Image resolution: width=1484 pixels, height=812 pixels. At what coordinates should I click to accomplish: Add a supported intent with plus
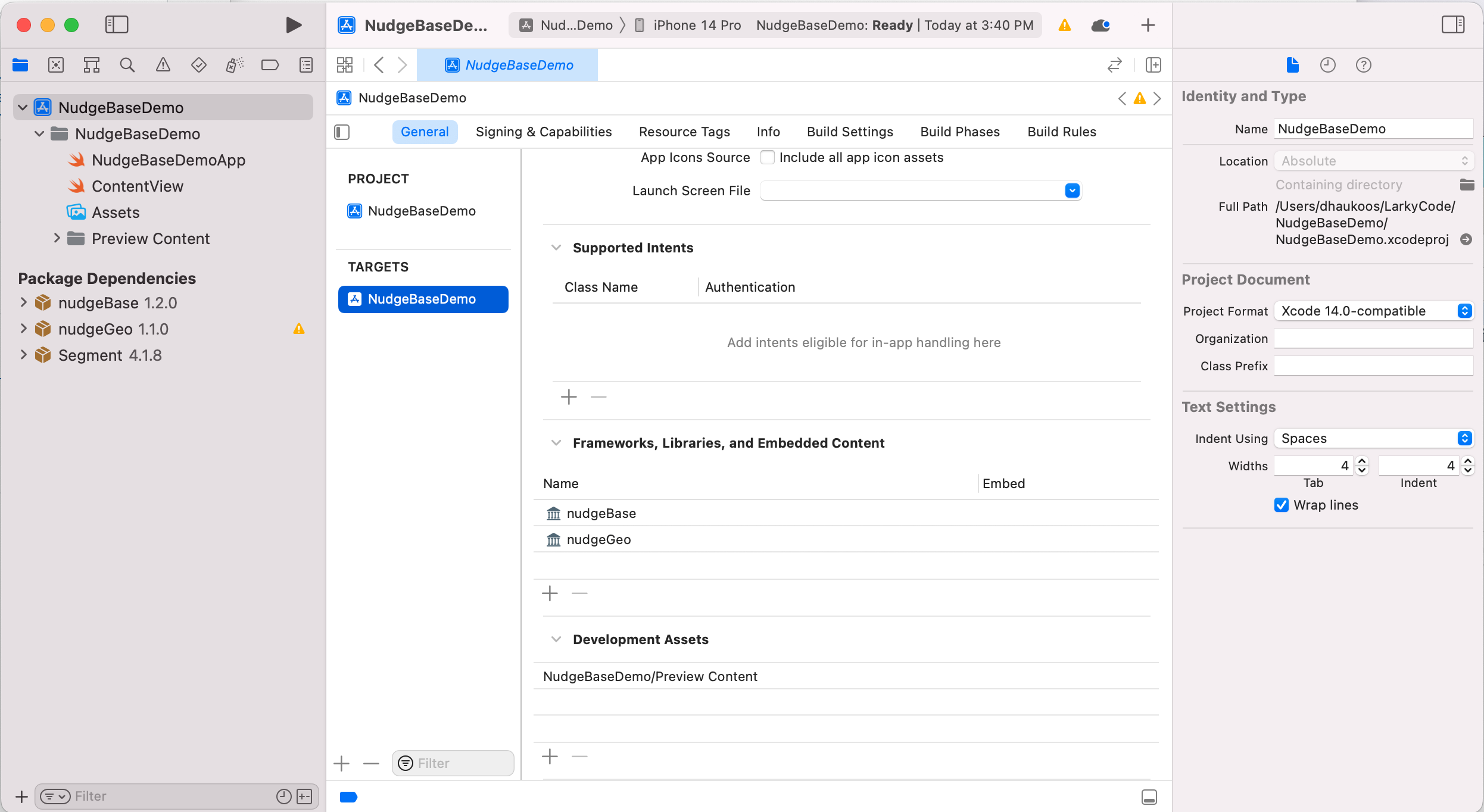click(569, 397)
